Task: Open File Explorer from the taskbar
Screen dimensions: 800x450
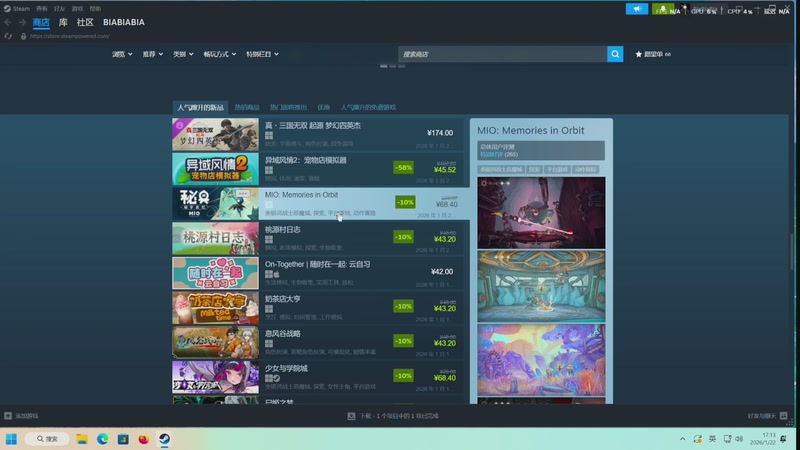Action: (x=82, y=439)
